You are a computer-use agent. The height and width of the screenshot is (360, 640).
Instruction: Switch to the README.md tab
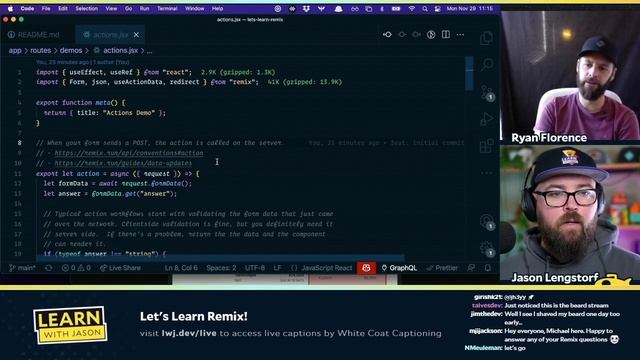point(33,35)
